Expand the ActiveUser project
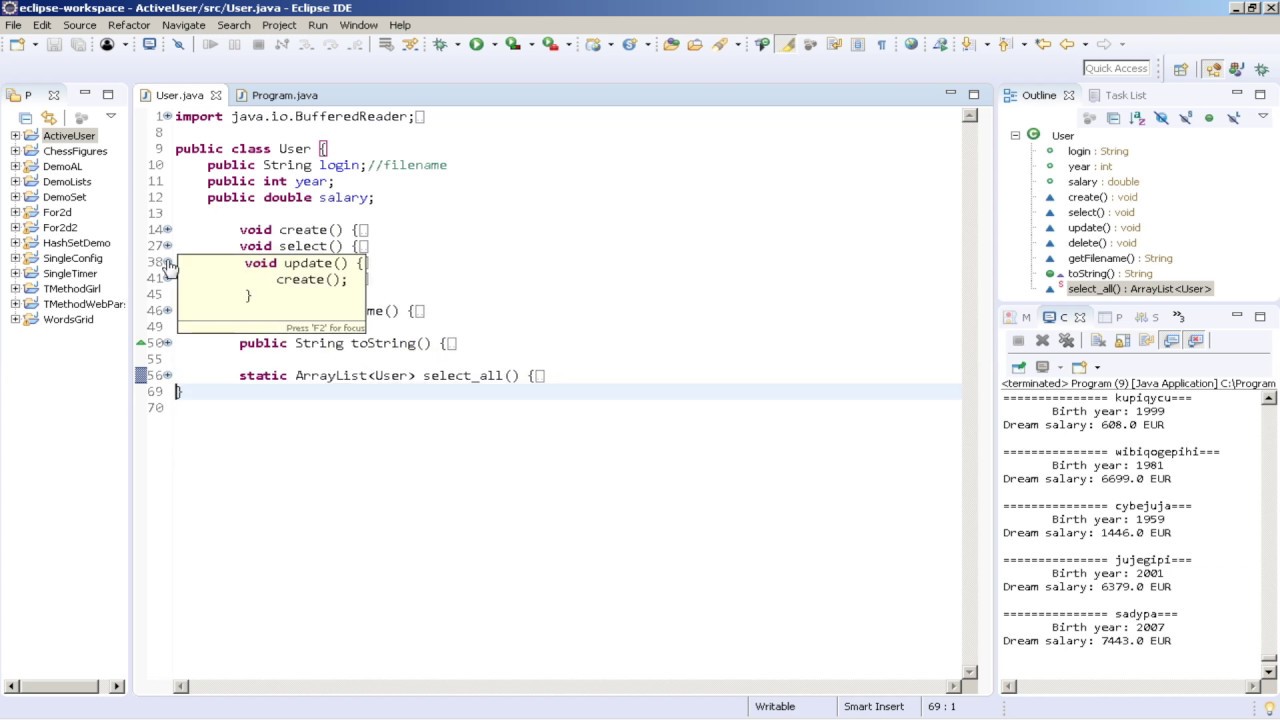The height and width of the screenshot is (720, 1280). [x=15, y=135]
